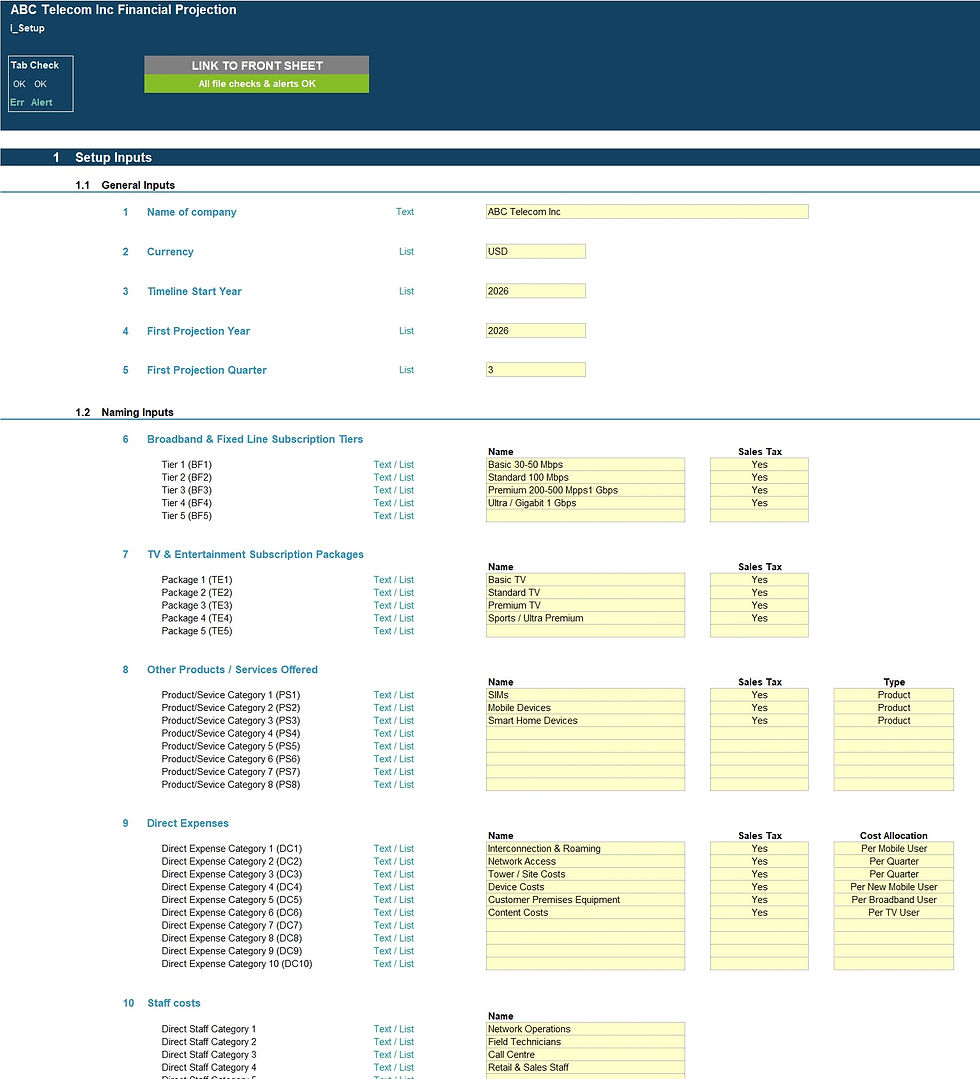980x1079 pixels.
Task: Open the Timeline Start Year dropdown
Action: click(x=535, y=291)
